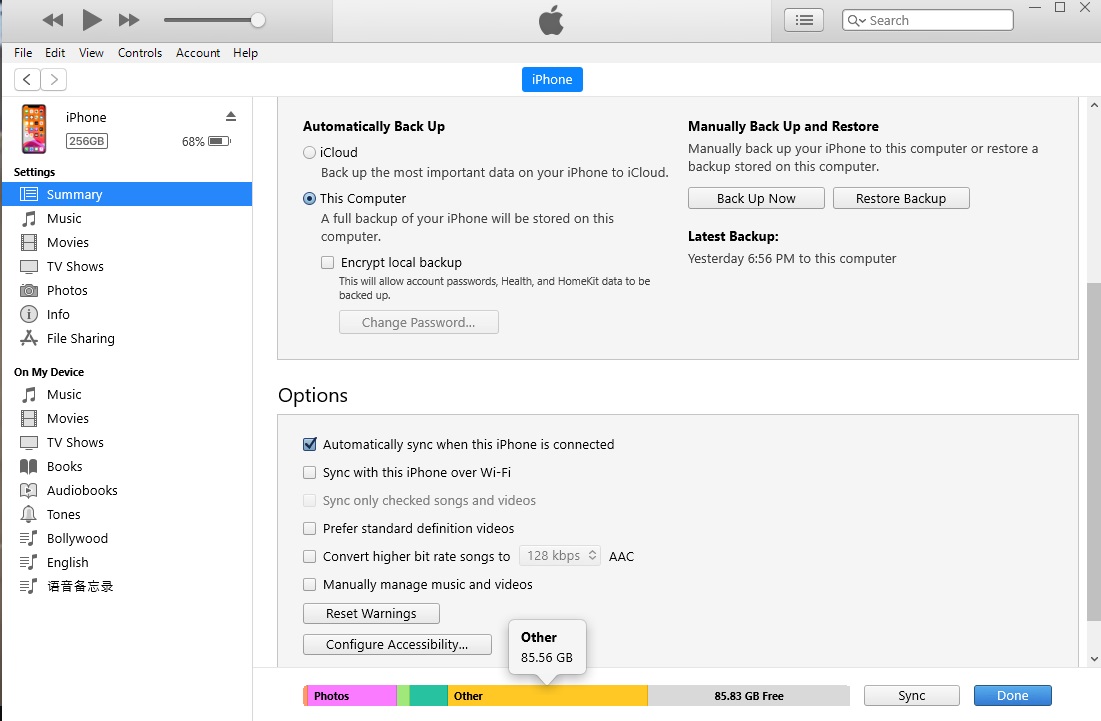Click TV Shows icon under Settings
Image resolution: width=1101 pixels, height=721 pixels.
[29, 267]
